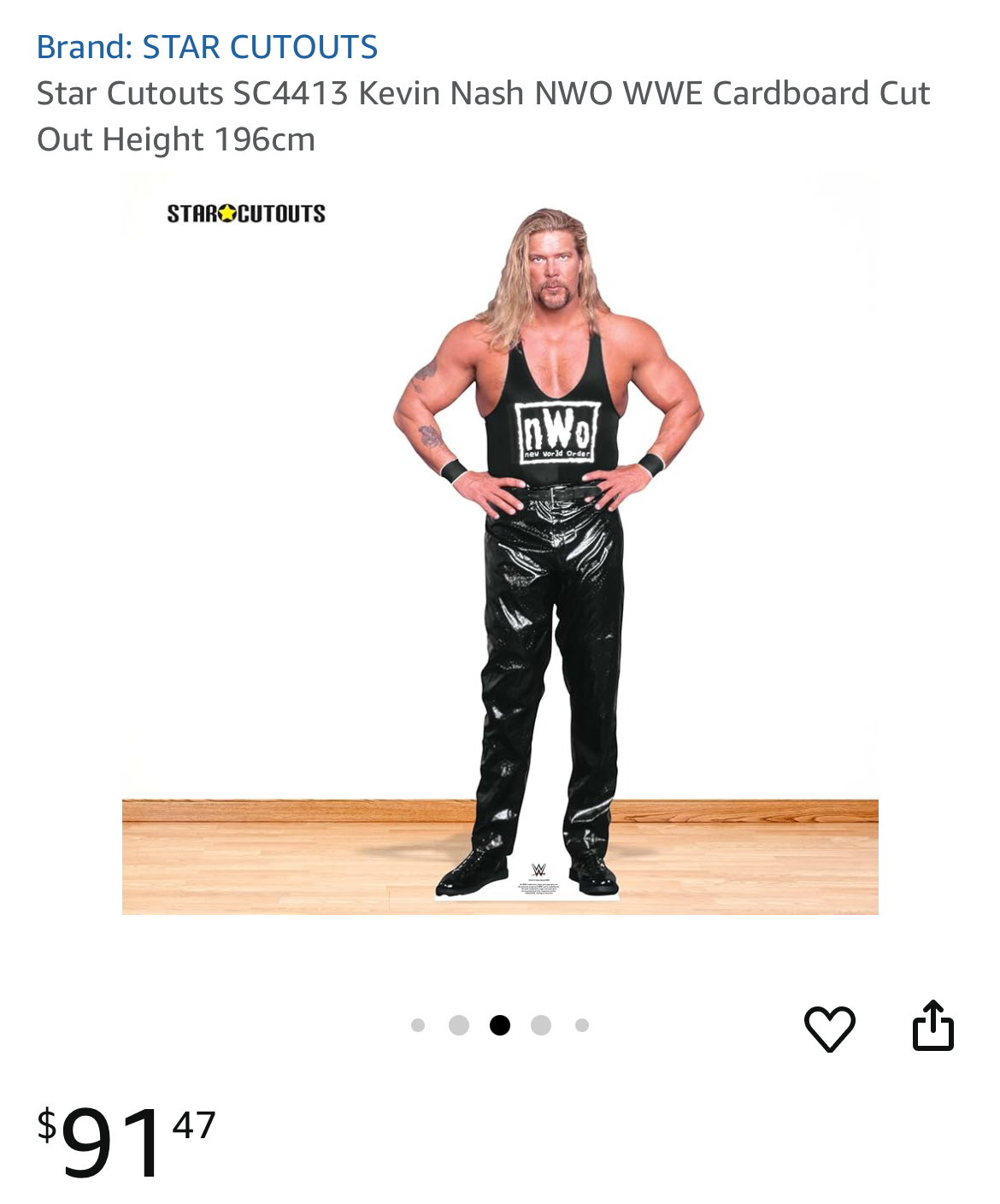Tap the 'Out Height 196cm' title line
Screen dimensions: 1000x1204
tap(176, 139)
